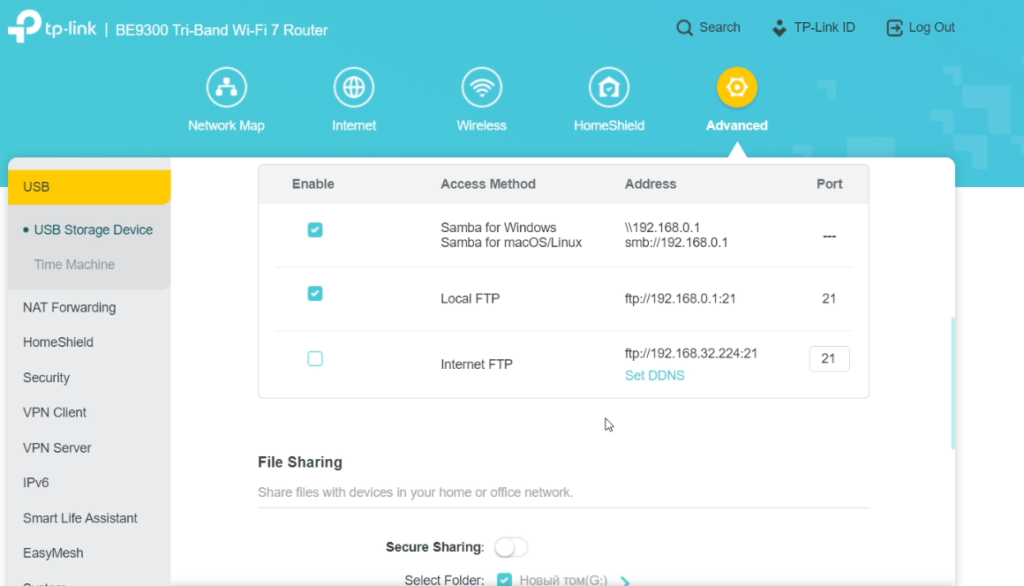The height and width of the screenshot is (586, 1024).
Task: Click the Internet tab label
Action: tap(354, 125)
